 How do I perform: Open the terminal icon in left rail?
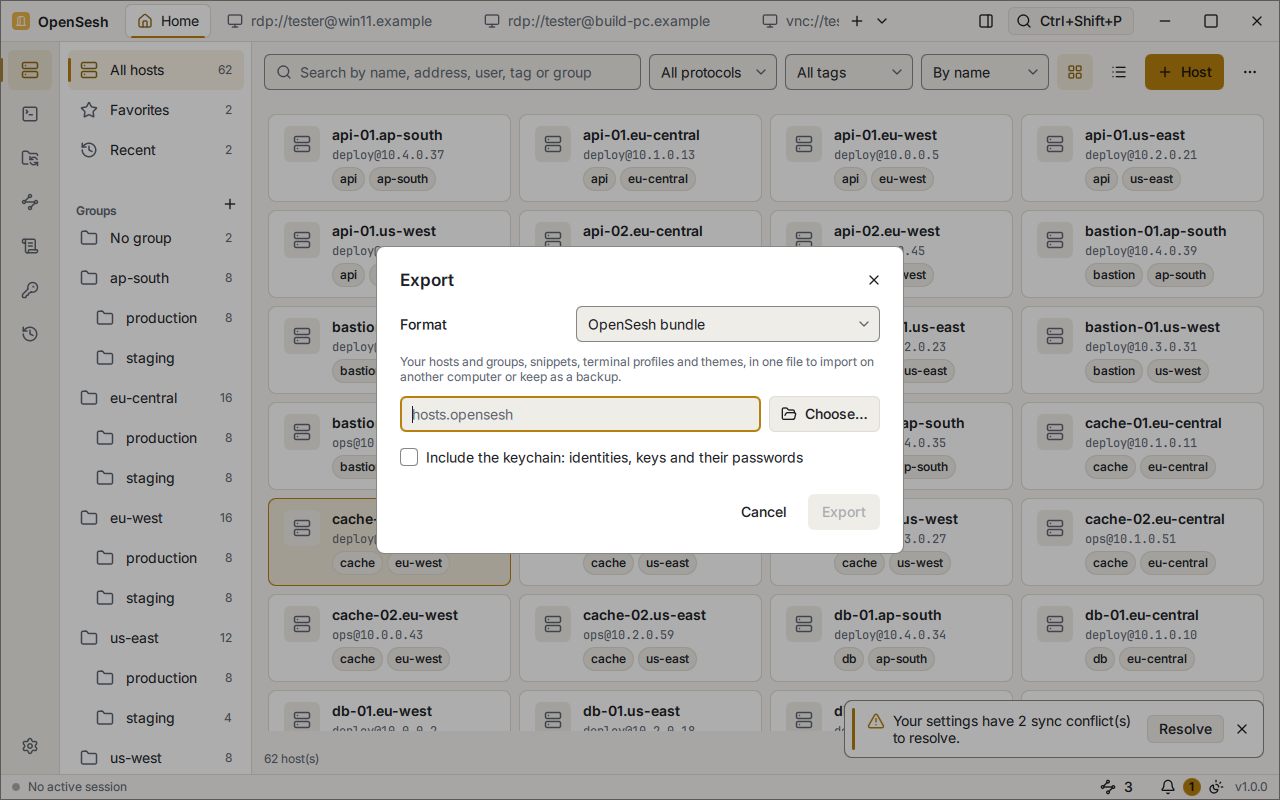[x=30, y=114]
